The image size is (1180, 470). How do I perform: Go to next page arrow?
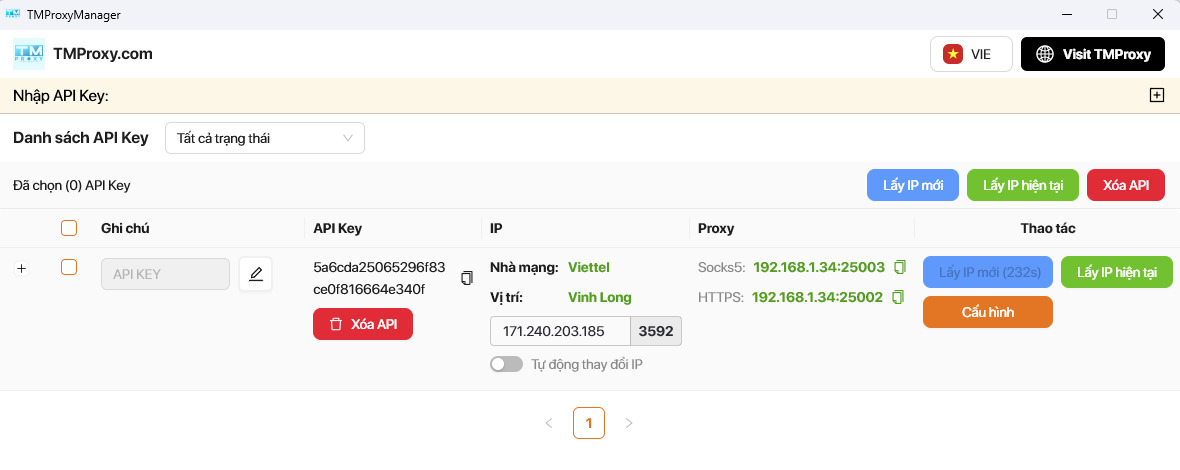pos(629,423)
